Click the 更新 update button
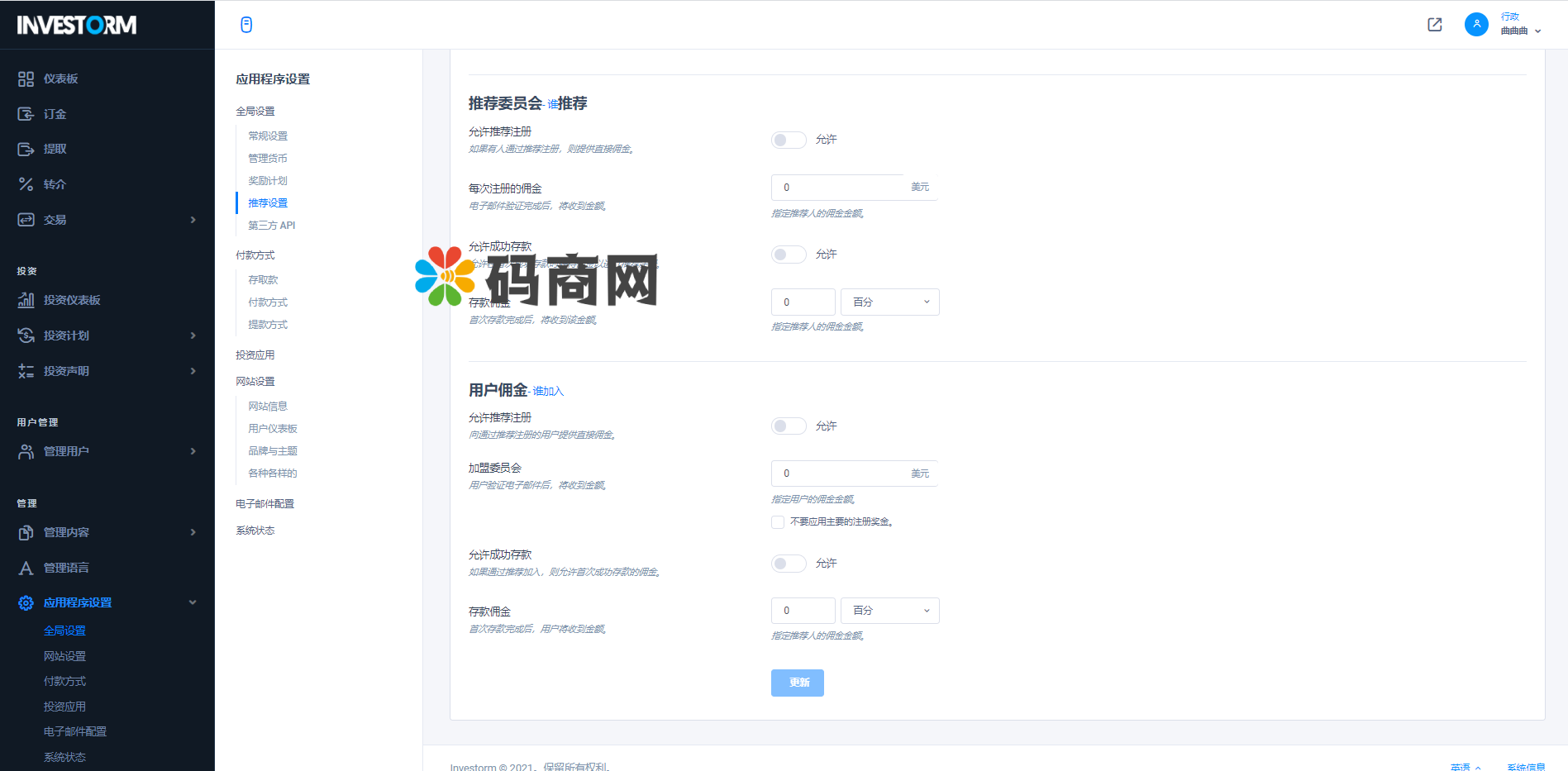The width and height of the screenshot is (1568, 771). [x=798, y=683]
